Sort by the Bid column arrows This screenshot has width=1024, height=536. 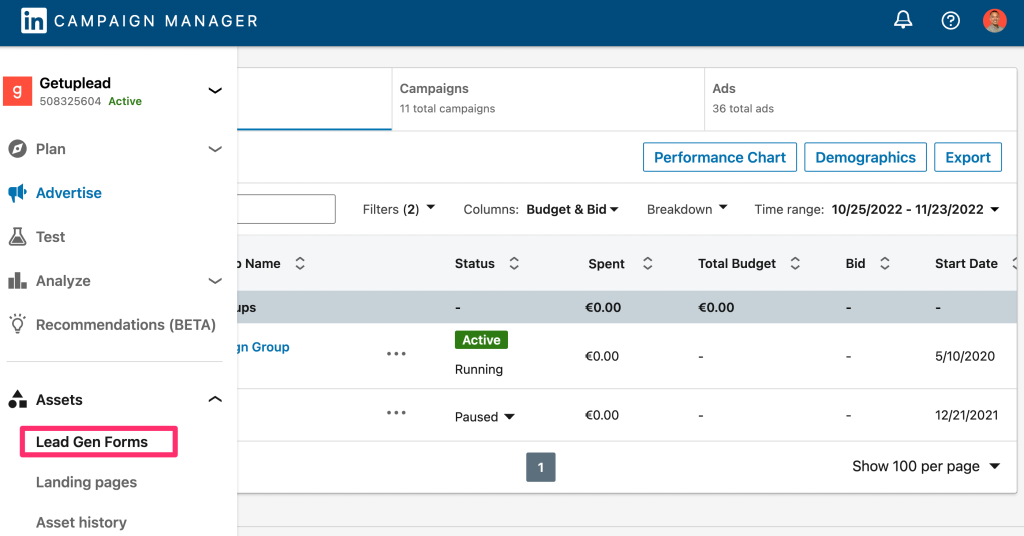point(884,263)
